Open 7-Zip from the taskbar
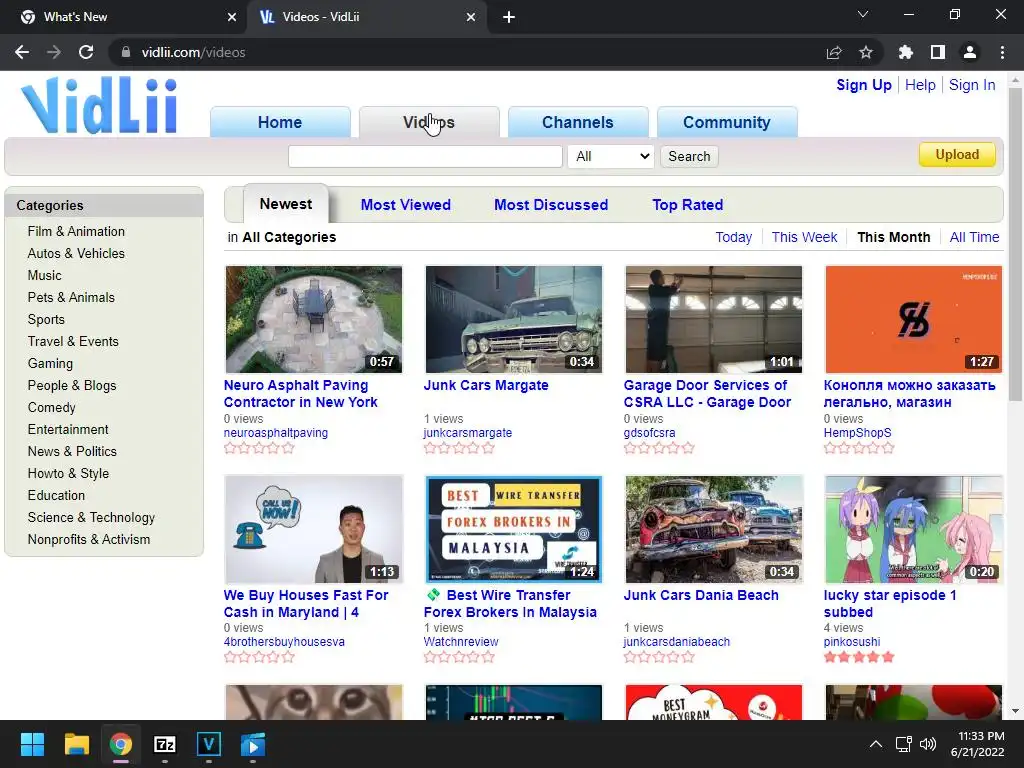Viewport: 1024px width, 768px height. 165,744
